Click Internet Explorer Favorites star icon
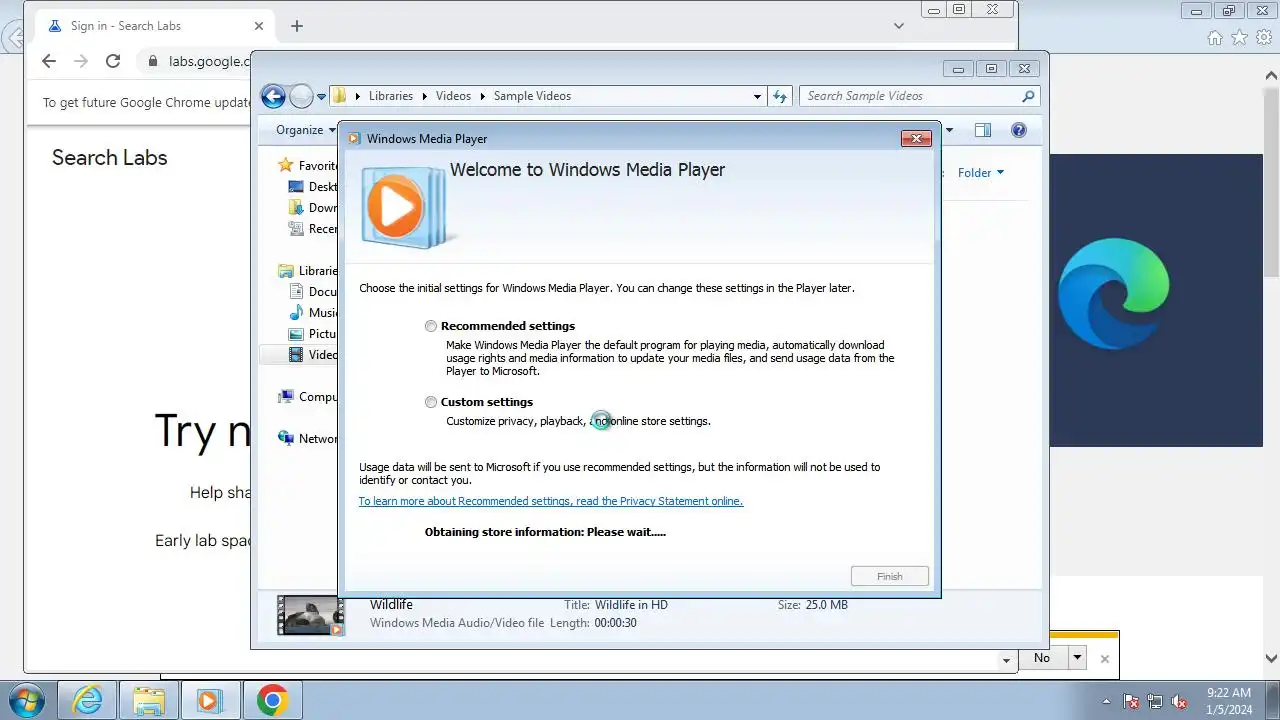 (1239, 38)
